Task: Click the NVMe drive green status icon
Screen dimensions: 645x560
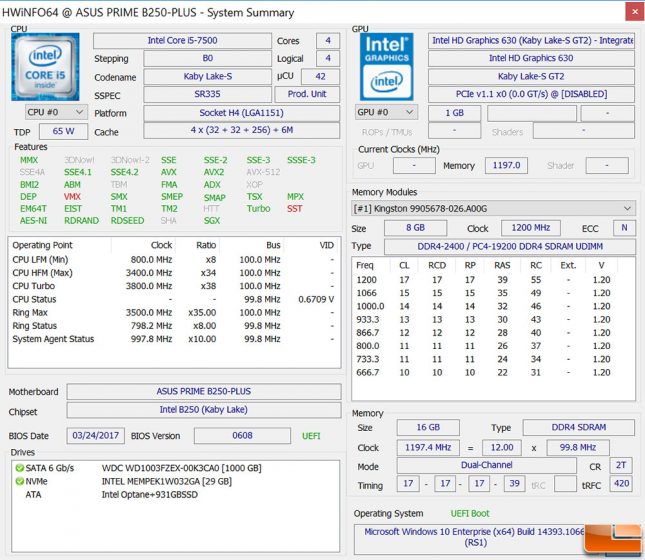Action: 19,481
